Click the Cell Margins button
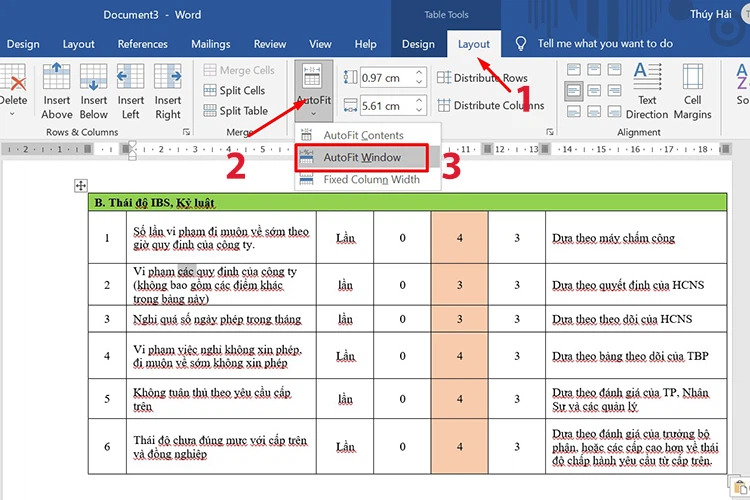 tap(692, 90)
